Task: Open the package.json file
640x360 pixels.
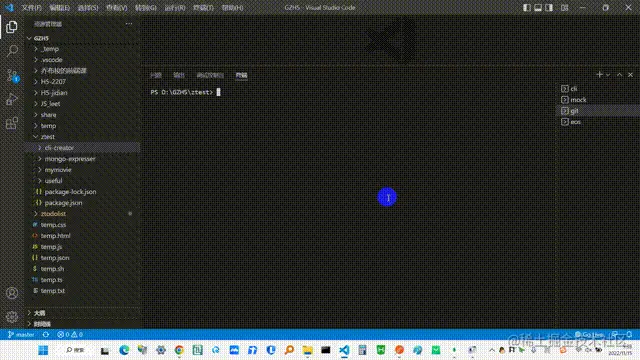Action: tap(82, 203)
